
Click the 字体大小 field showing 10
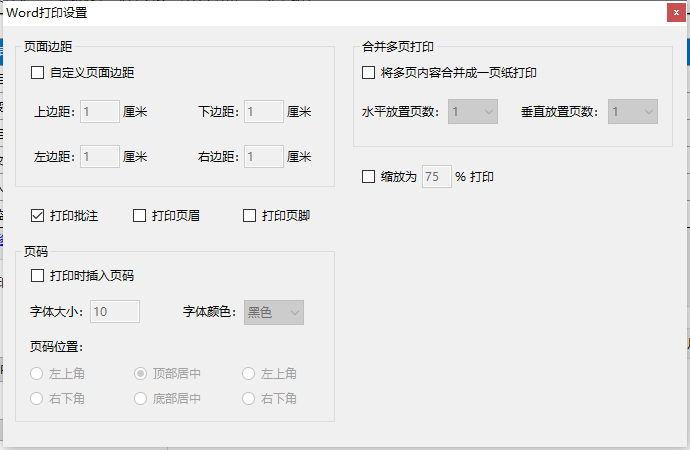115,312
